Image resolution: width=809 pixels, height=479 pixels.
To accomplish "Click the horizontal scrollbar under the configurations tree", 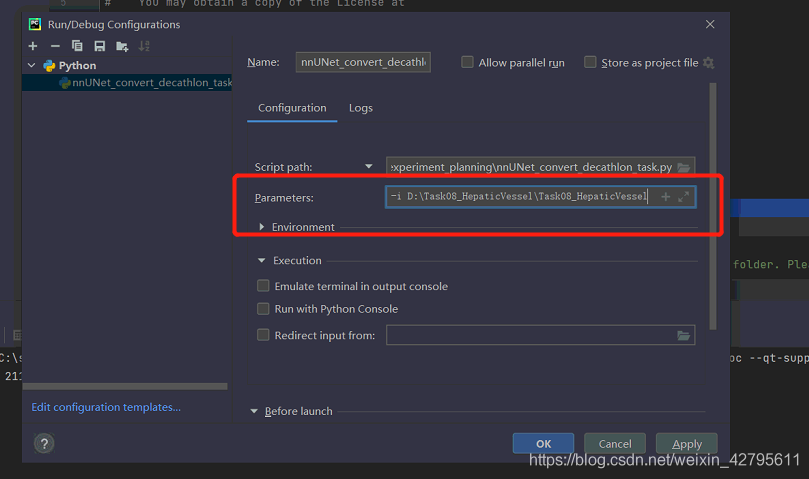I will coord(125,386).
